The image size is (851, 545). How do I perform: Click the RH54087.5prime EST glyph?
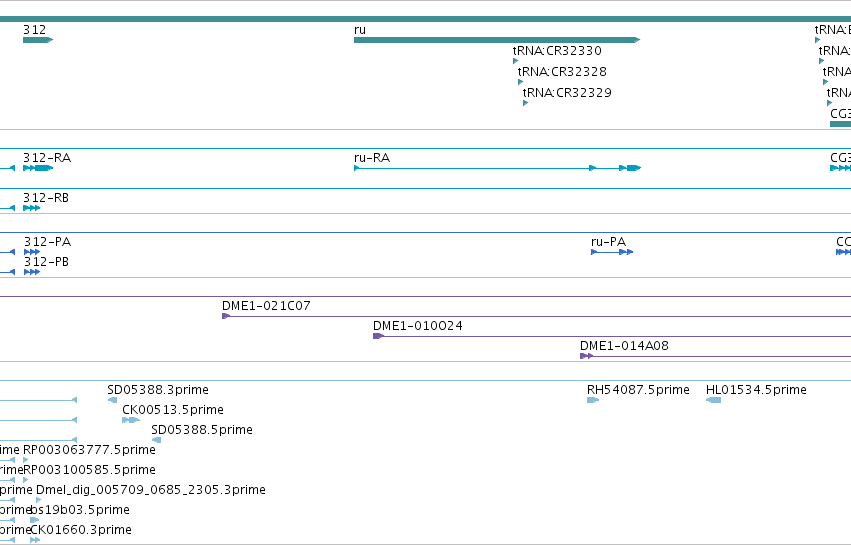[x=593, y=400]
